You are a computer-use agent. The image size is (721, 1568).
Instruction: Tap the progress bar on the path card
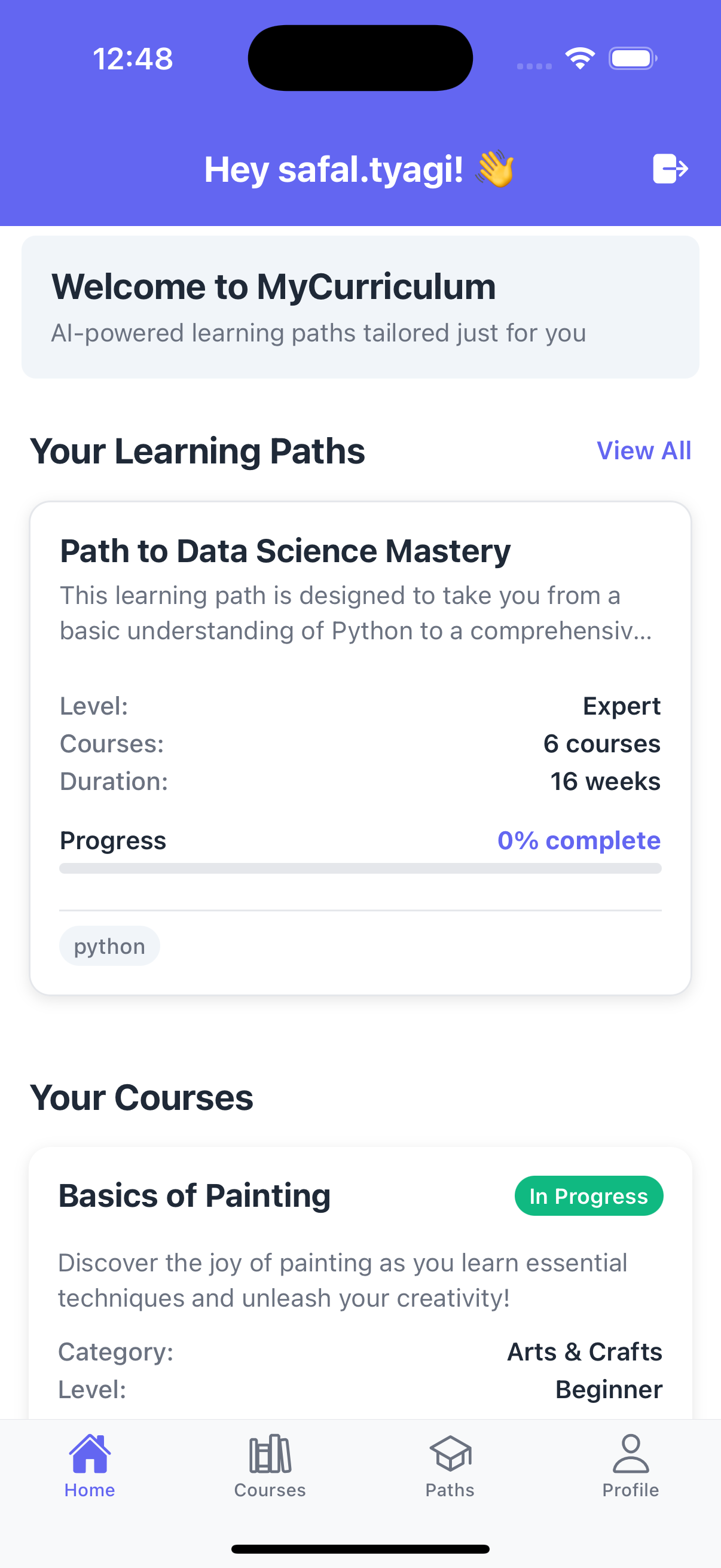click(x=360, y=868)
